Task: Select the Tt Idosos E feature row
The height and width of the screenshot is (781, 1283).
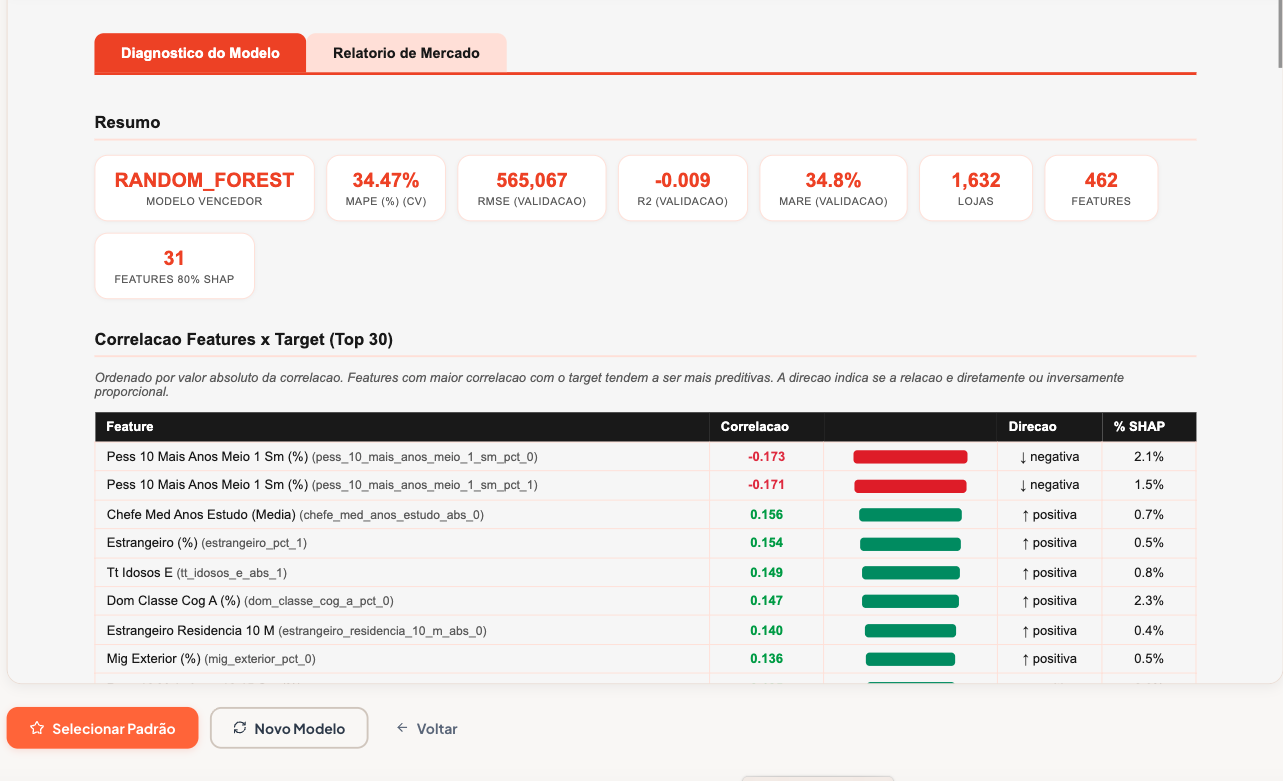Action: click(645, 573)
